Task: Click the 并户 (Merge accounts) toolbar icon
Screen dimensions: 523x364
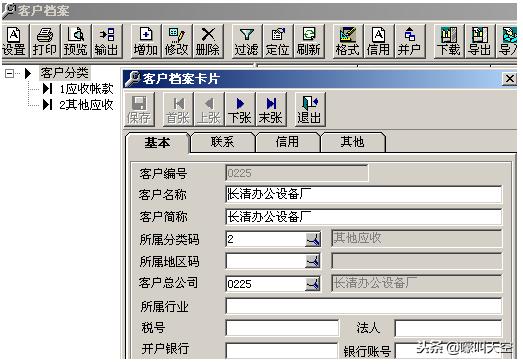Action: pos(410,41)
